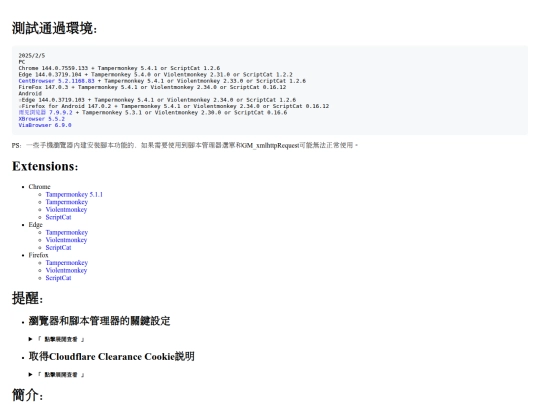Click the Android label in code block

[x=30, y=93]
